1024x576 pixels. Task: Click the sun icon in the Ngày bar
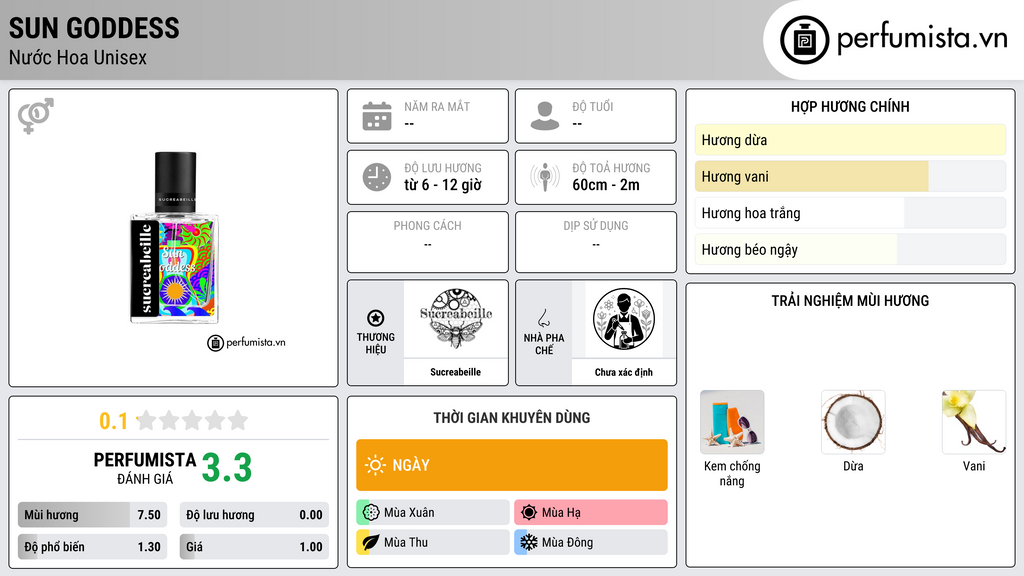tap(376, 465)
